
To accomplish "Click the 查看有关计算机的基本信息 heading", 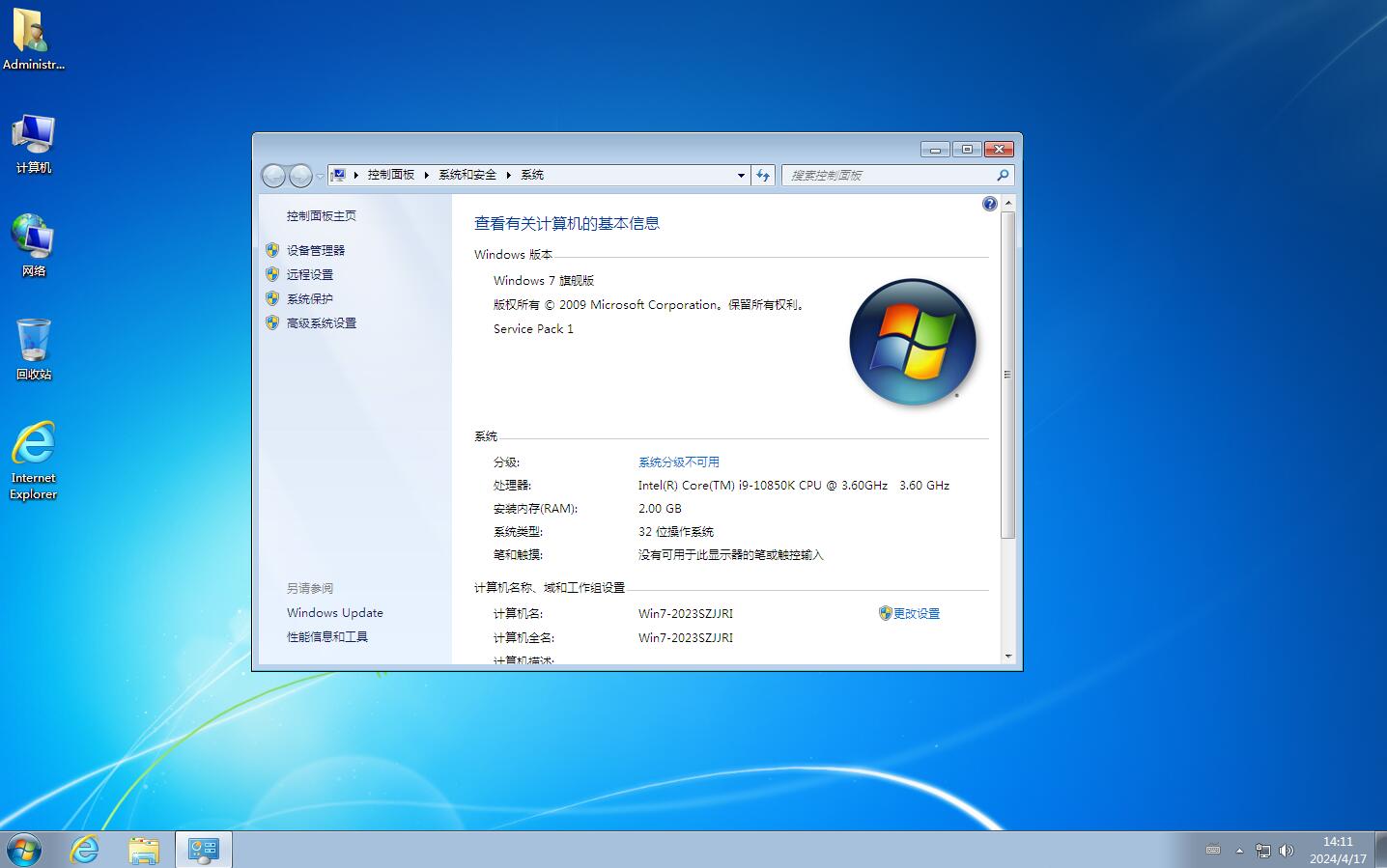I will click(567, 223).
